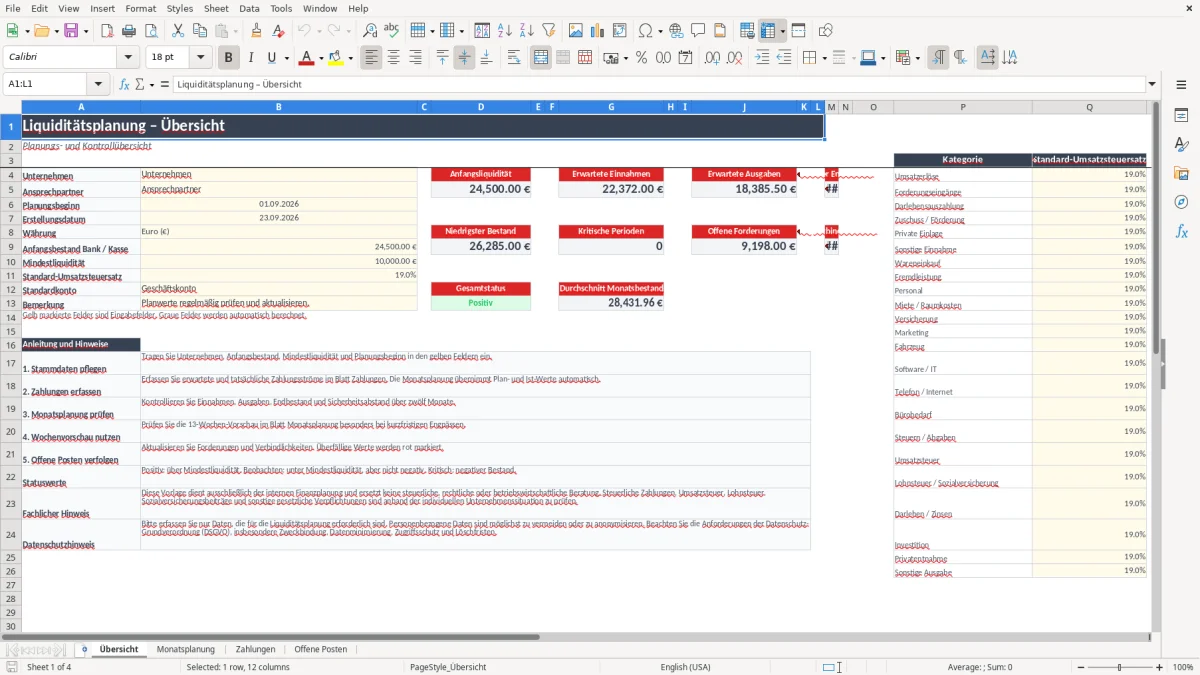This screenshot has height=675, width=1200.
Task: Switch to the Monatsplanung sheet tab
Action: point(186,649)
